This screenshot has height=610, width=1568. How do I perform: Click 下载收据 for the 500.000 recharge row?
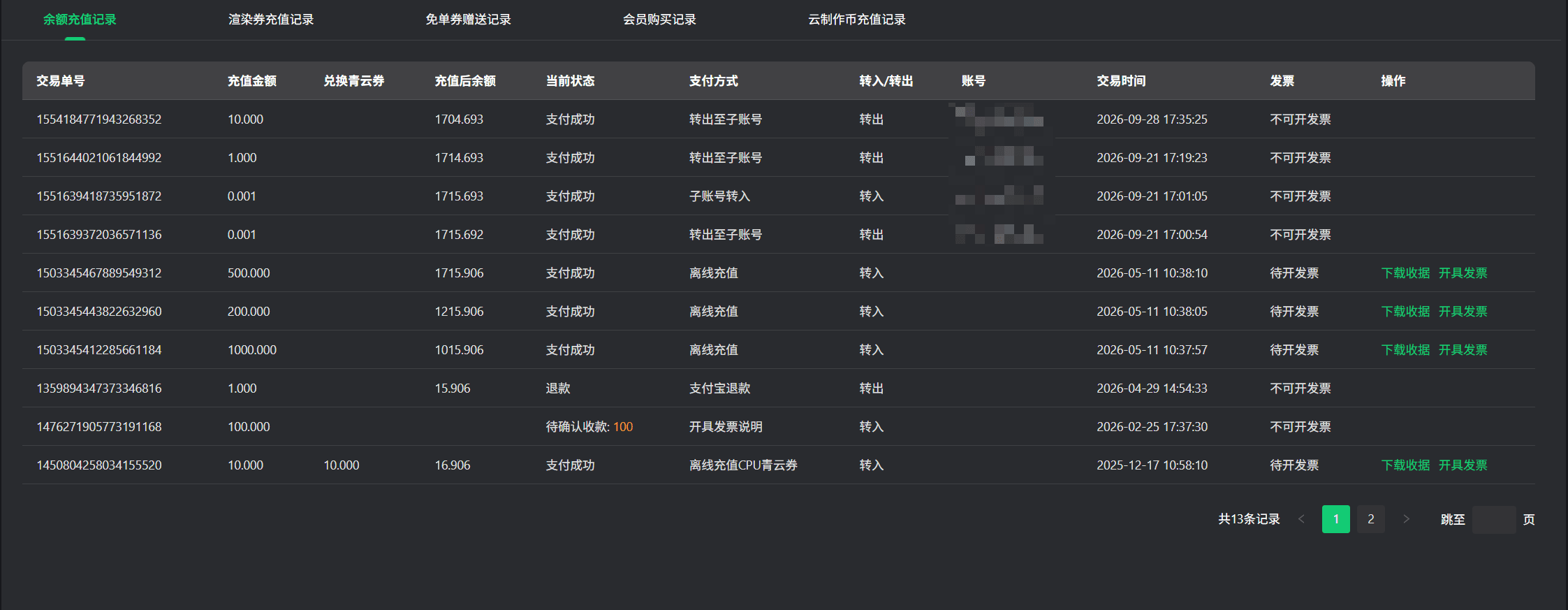tap(1405, 273)
